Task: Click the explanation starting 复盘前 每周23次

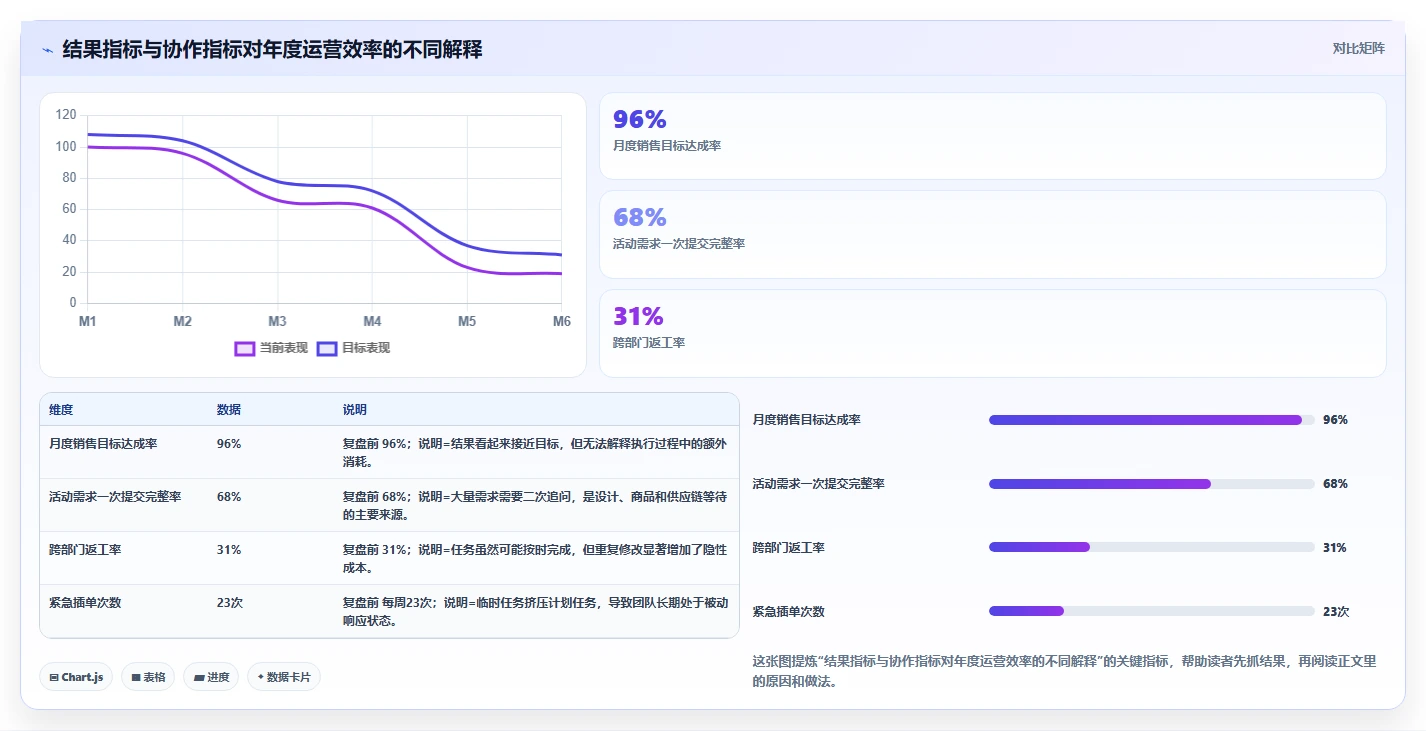Action: (535, 611)
